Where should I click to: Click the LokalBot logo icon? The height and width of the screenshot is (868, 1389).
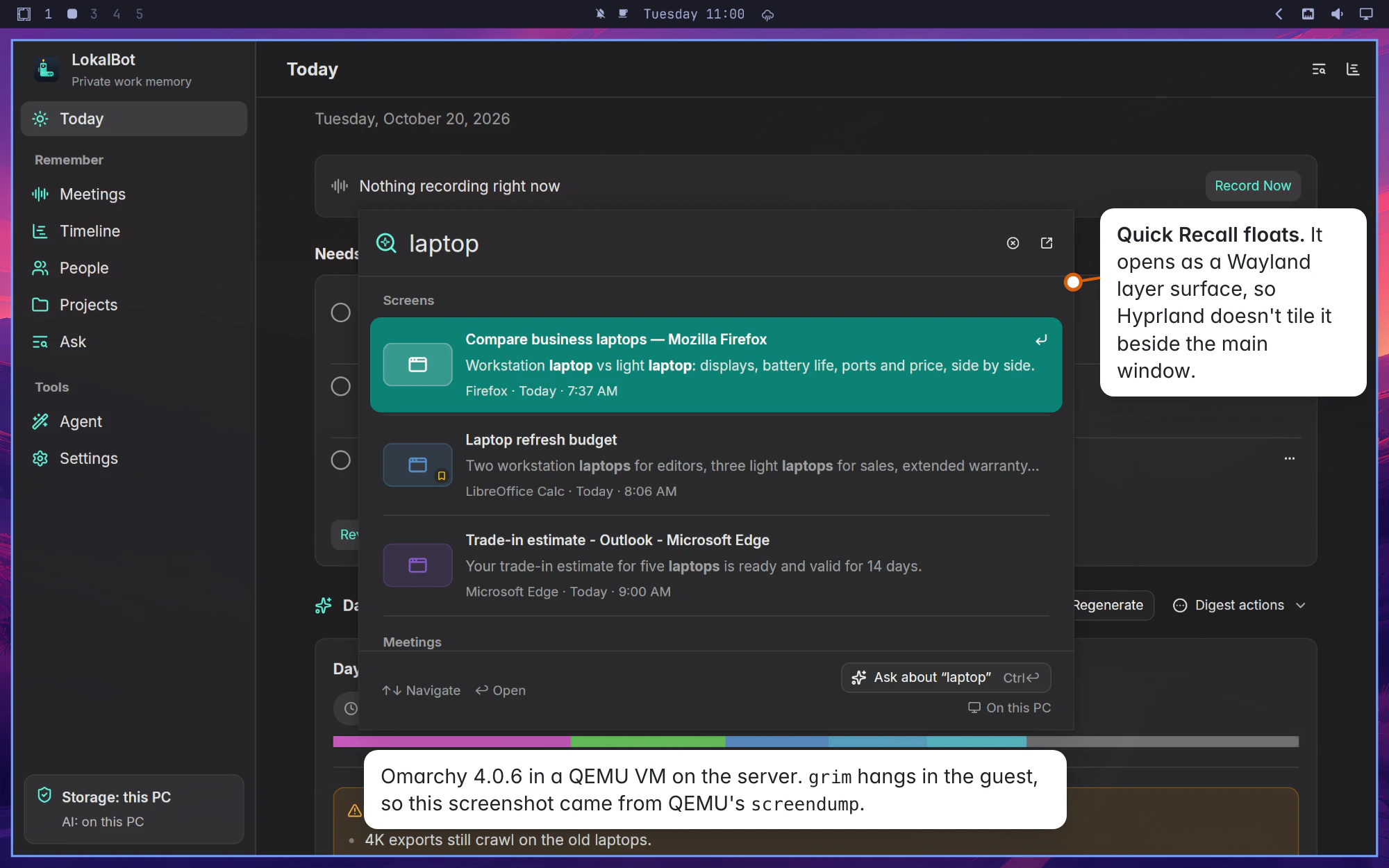pyautogui.click(x=47, y=69)
